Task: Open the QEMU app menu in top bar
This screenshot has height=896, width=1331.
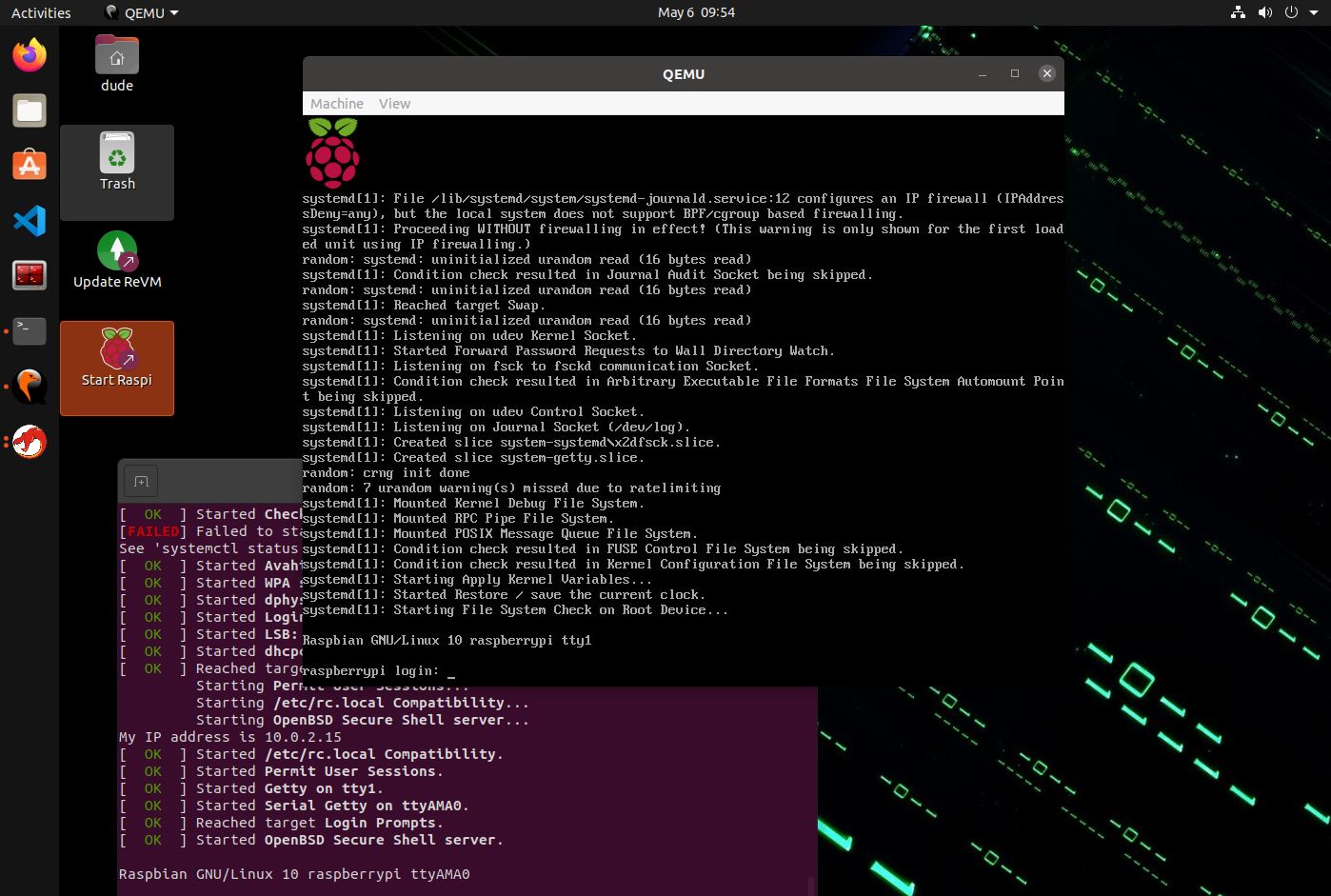Action: [x=141, y=12]
